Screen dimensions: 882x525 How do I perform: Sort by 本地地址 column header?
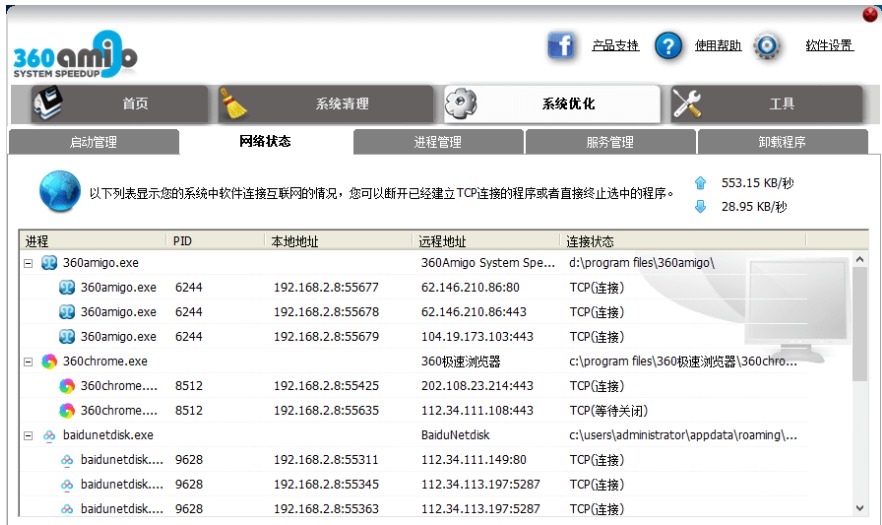click(x=339, y=241)
